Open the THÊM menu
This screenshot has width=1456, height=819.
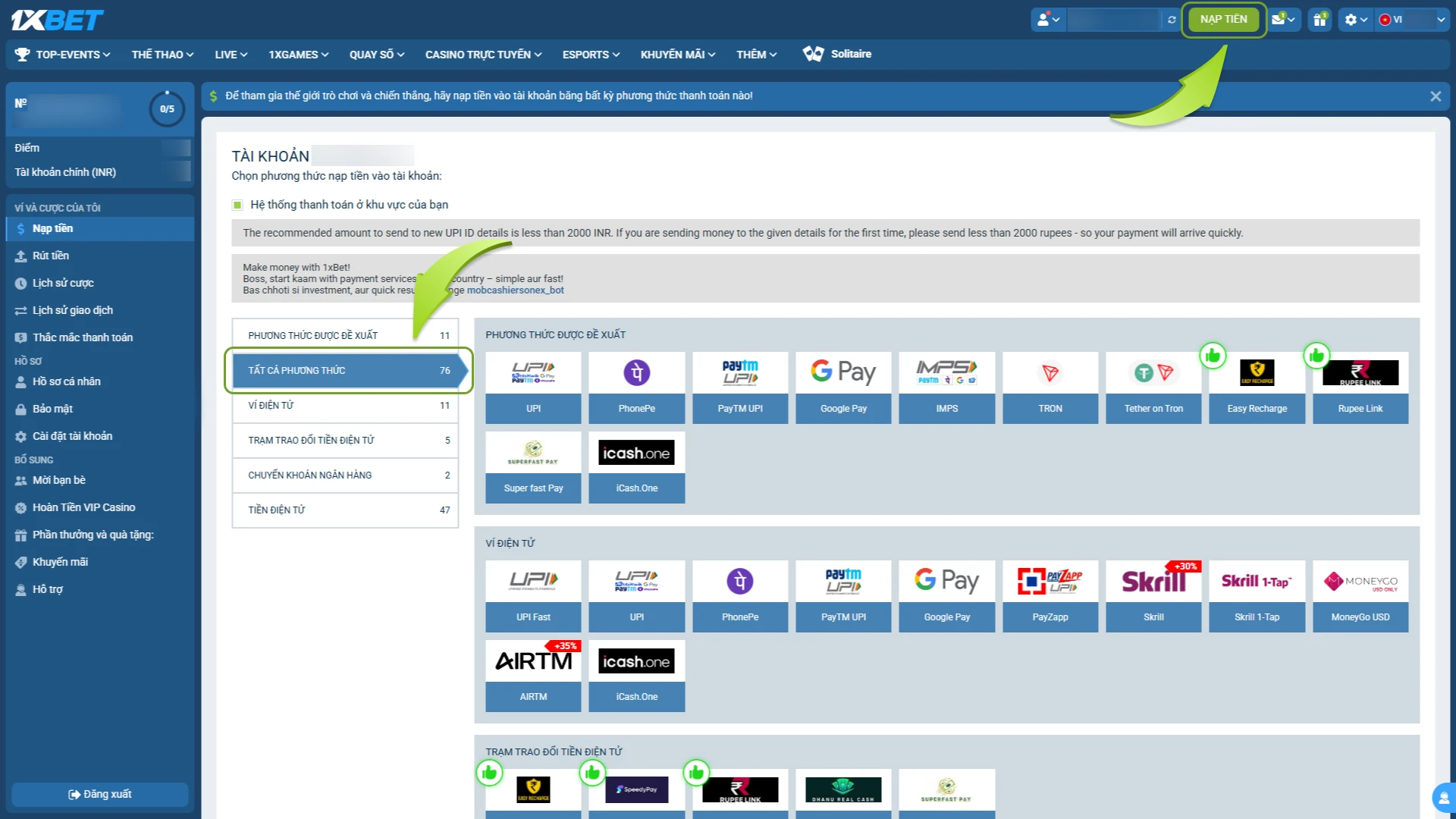point(756,55)
